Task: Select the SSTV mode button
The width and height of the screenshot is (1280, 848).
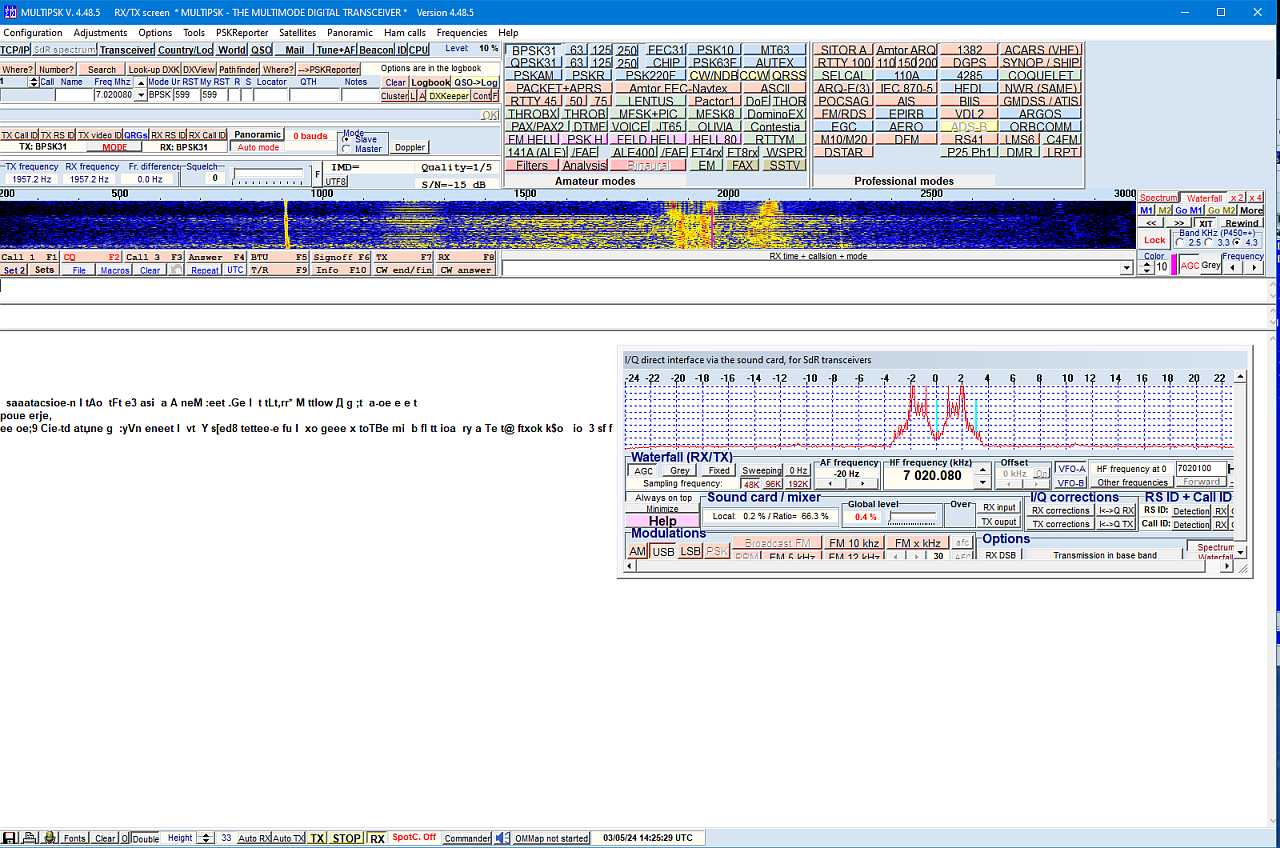Action: click(785, 165)
